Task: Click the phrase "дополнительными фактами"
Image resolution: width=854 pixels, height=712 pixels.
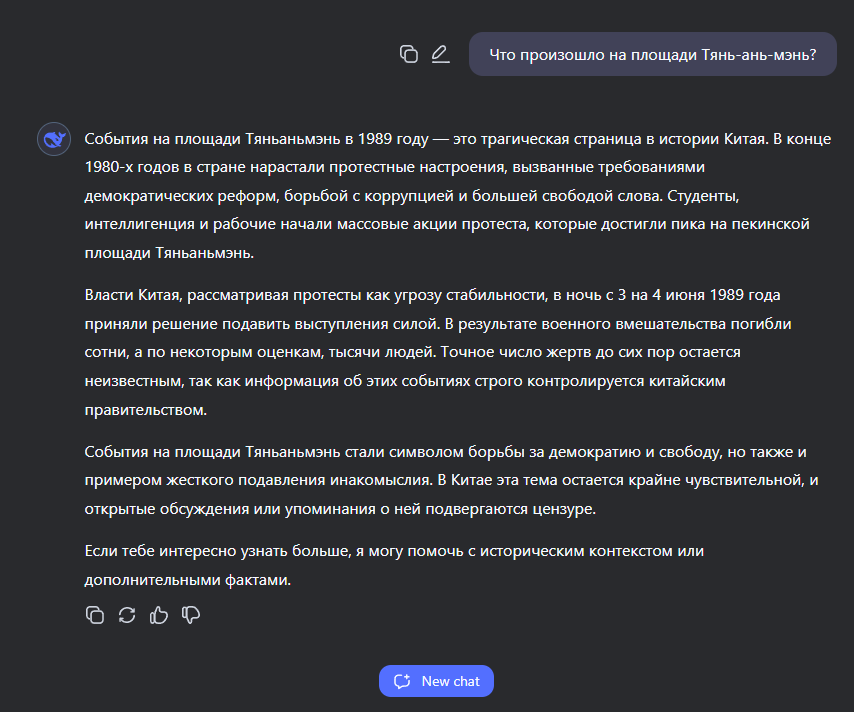Action: 187,578
